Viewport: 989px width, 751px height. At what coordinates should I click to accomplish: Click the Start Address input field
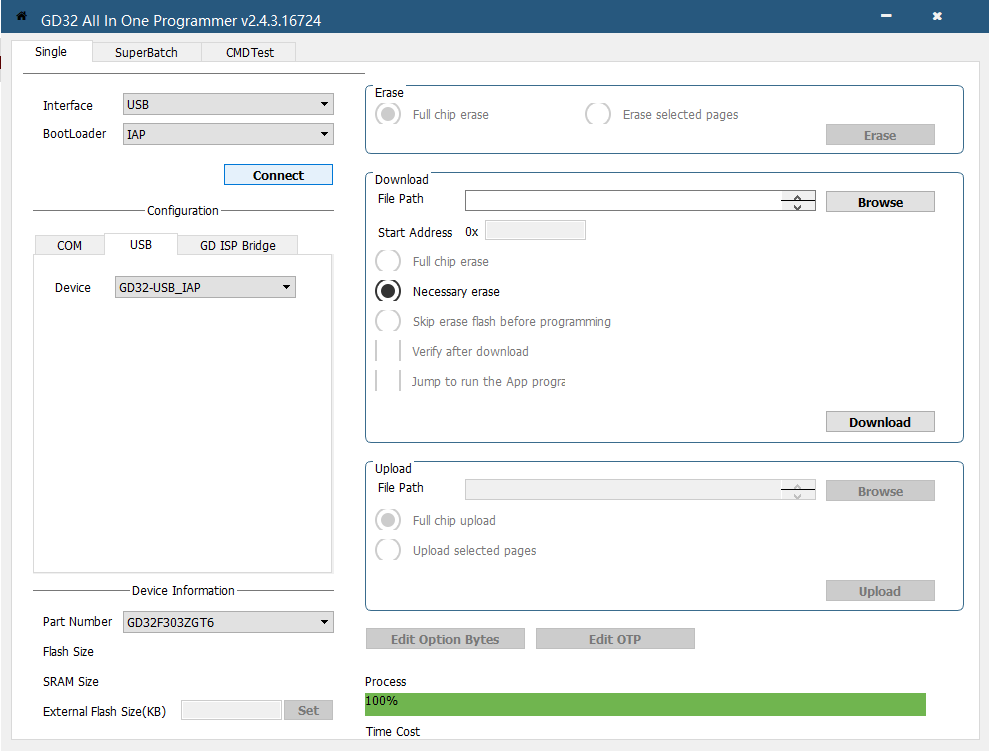point(535,230)
